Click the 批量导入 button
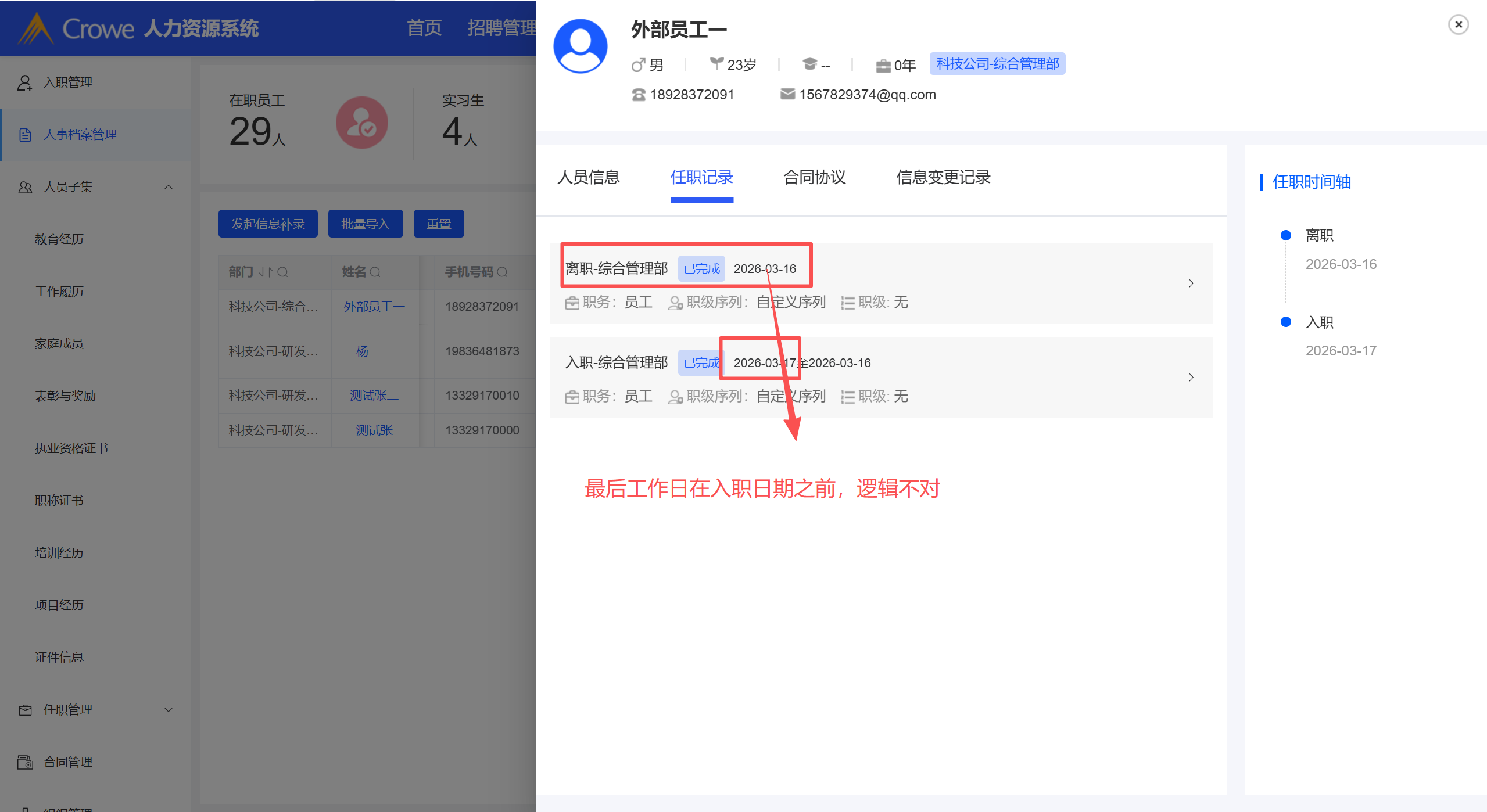 (x=365, y=224)
